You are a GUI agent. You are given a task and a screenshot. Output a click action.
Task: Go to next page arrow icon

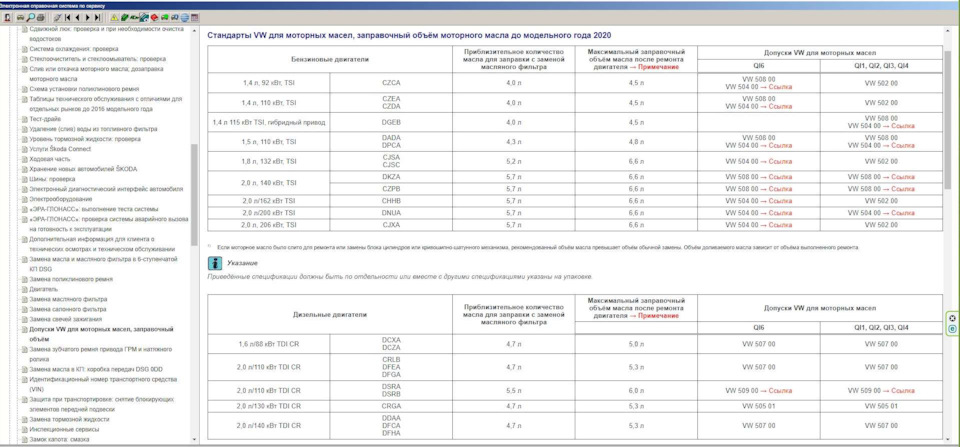(88, 17)
